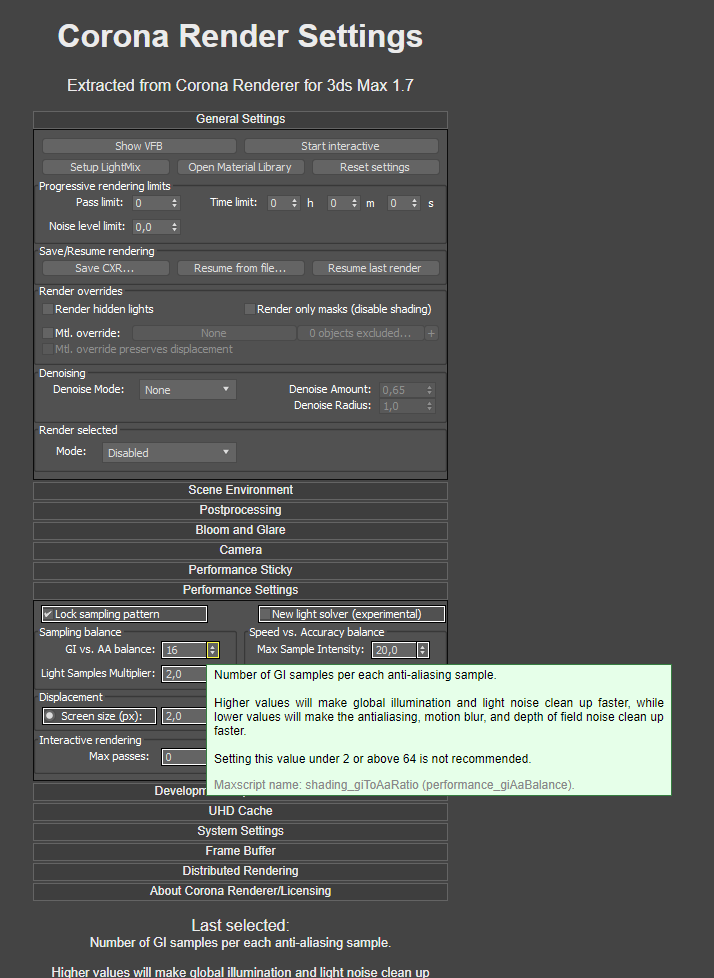Click Save CXR button
714x978 pixels.
[x=105, y=268]
